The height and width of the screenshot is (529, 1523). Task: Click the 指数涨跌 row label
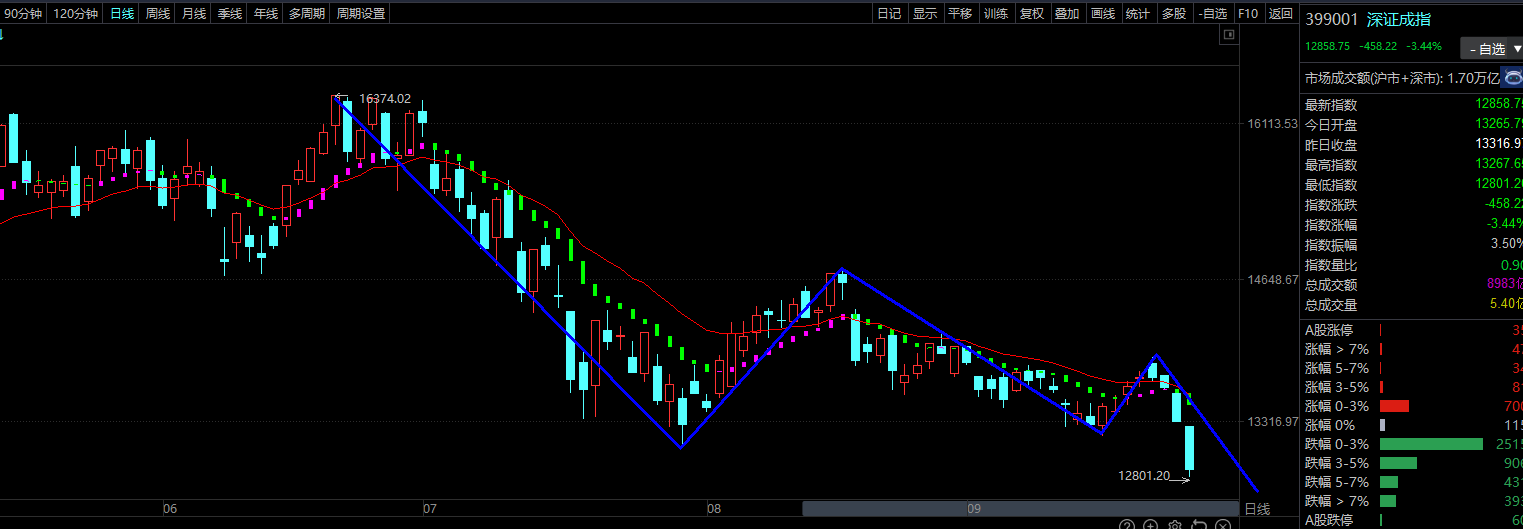point(1331,205)
